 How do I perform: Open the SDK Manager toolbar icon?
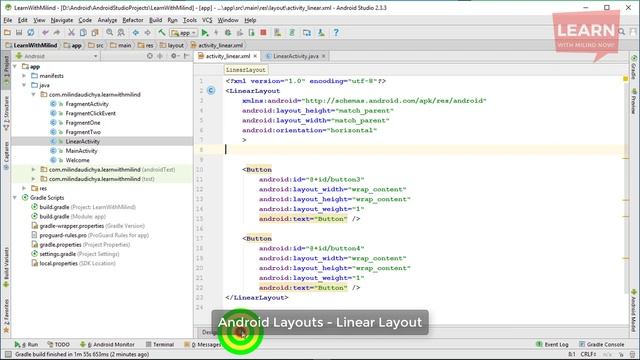[x=321, y=33]
